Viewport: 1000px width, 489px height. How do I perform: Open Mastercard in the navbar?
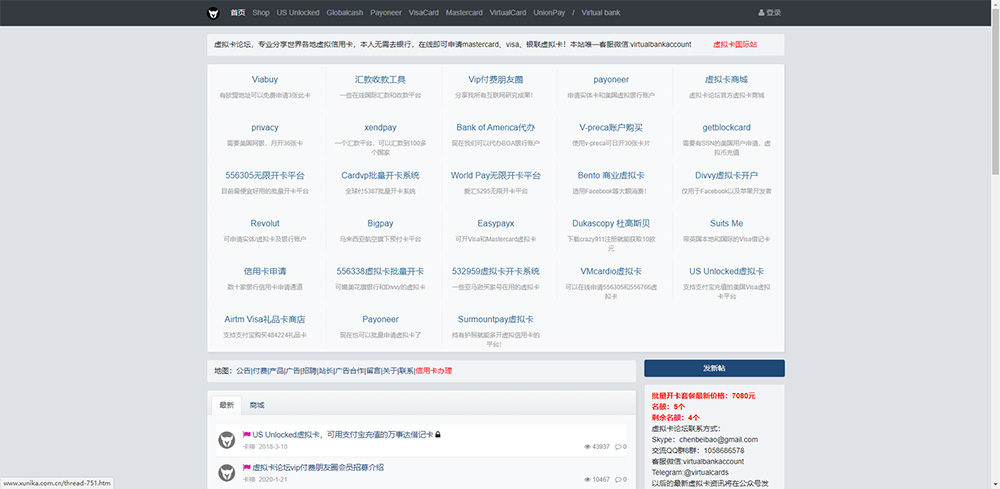[464, 13]
